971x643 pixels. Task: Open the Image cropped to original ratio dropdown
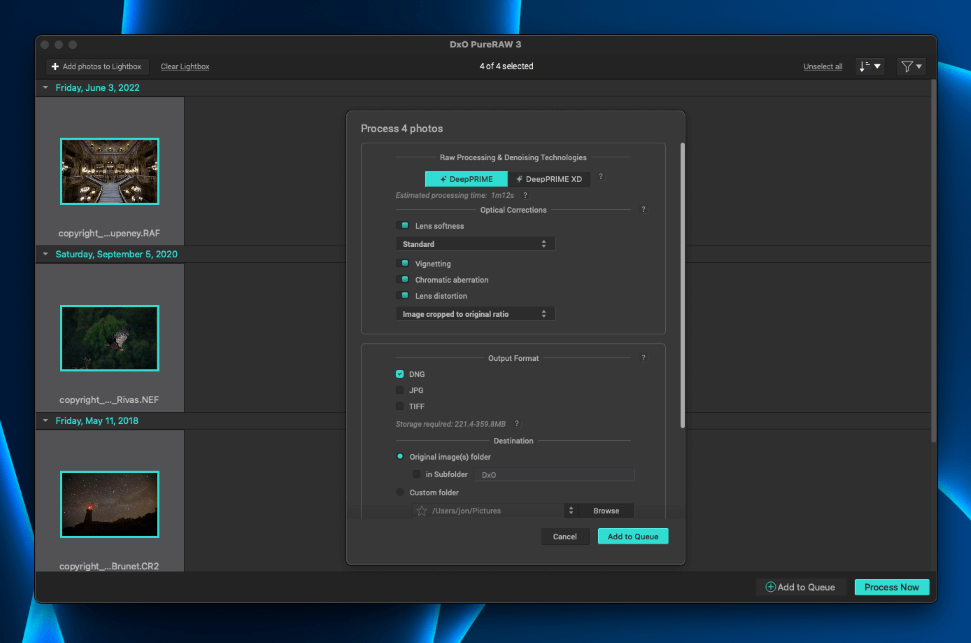click(x=475, y=314)
